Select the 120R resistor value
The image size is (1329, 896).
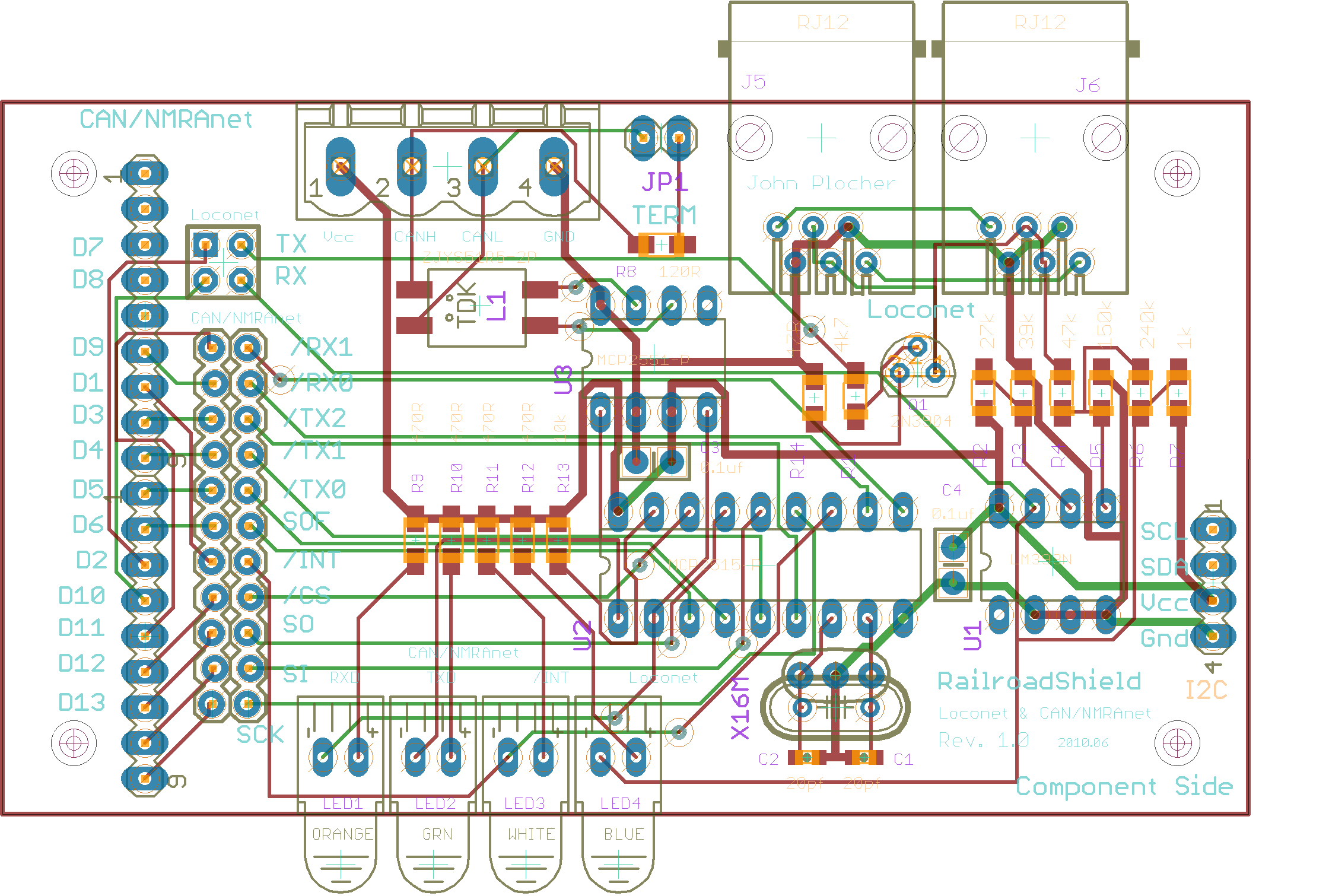(679, 272)
